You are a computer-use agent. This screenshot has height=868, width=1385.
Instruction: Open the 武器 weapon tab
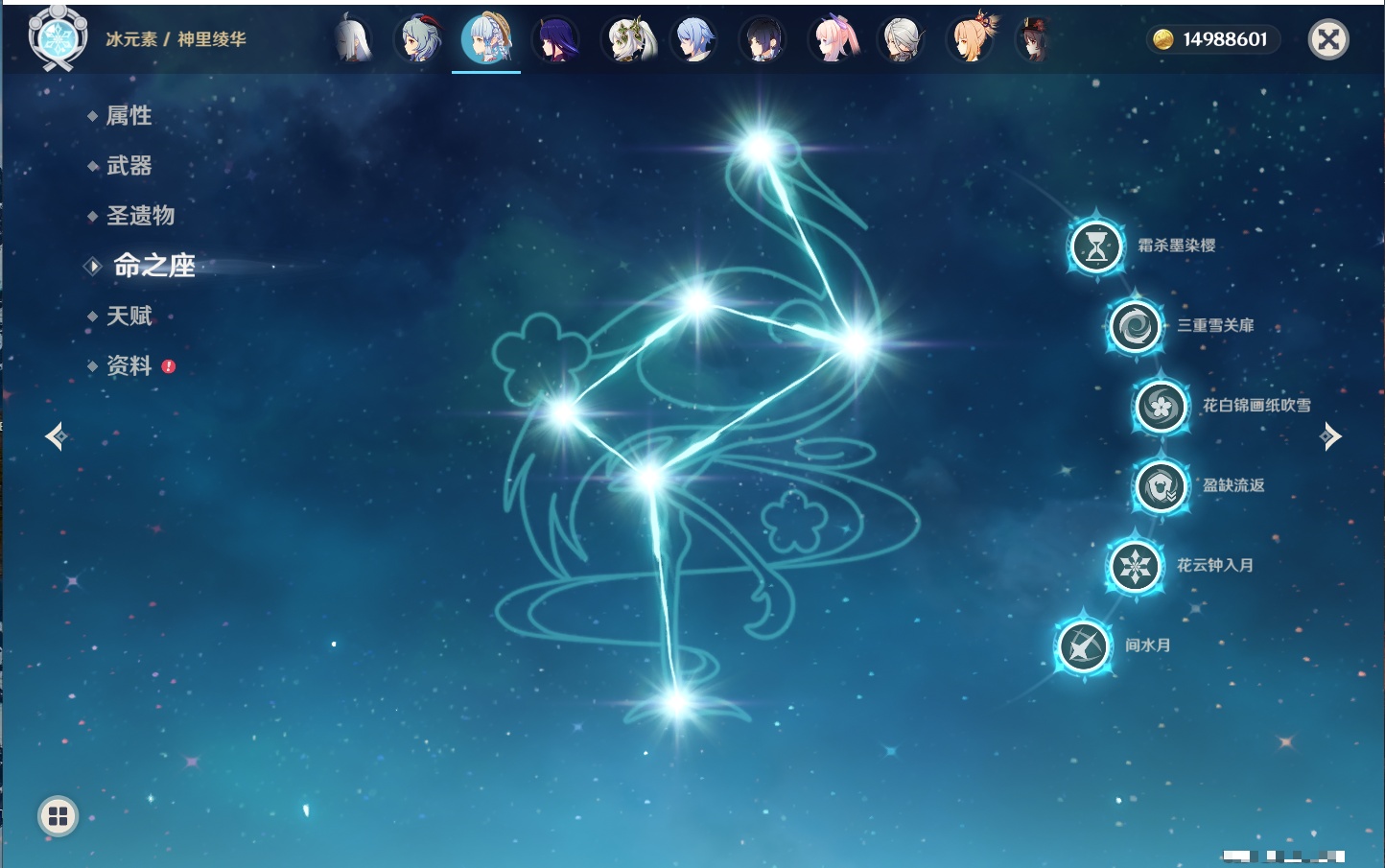point(129,166)
